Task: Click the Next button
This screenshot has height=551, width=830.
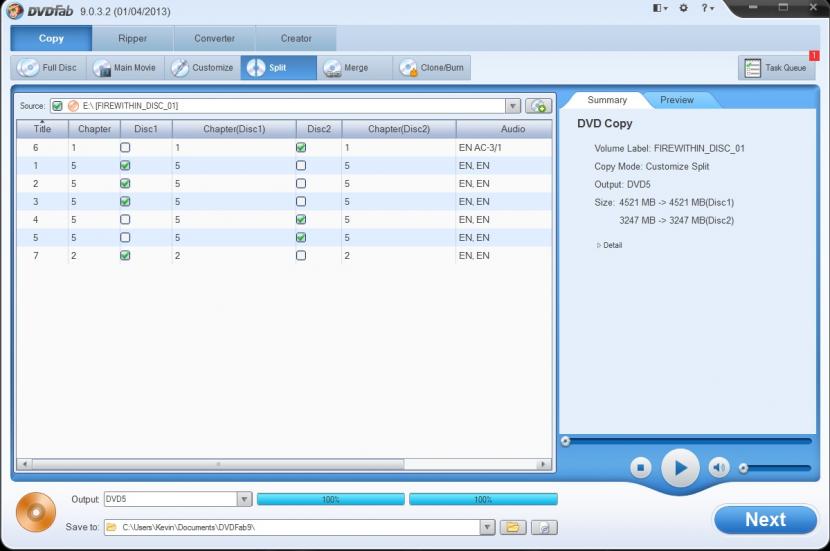Action: pyautogui.click(x=765, y=520)
